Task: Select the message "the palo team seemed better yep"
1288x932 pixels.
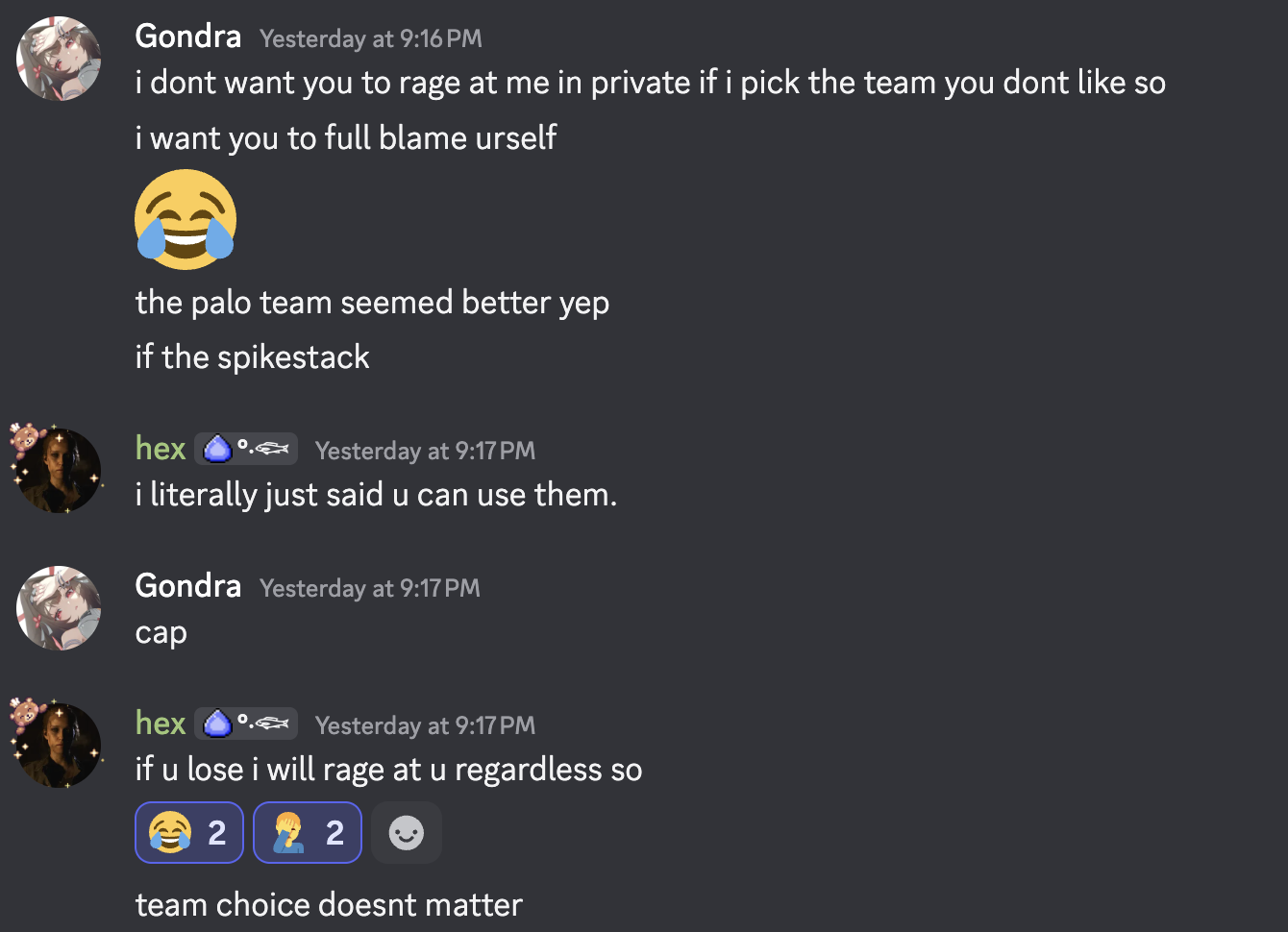Action: click(x=372, y=303)
